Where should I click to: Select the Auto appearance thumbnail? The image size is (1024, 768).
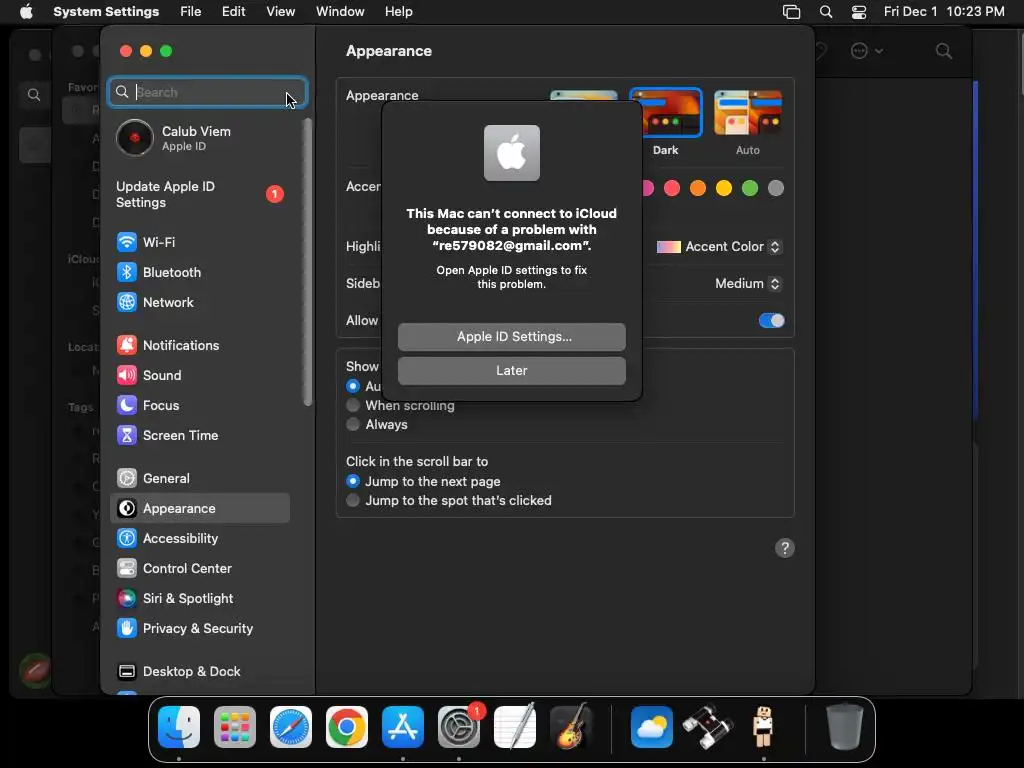(x=748, y=112)
